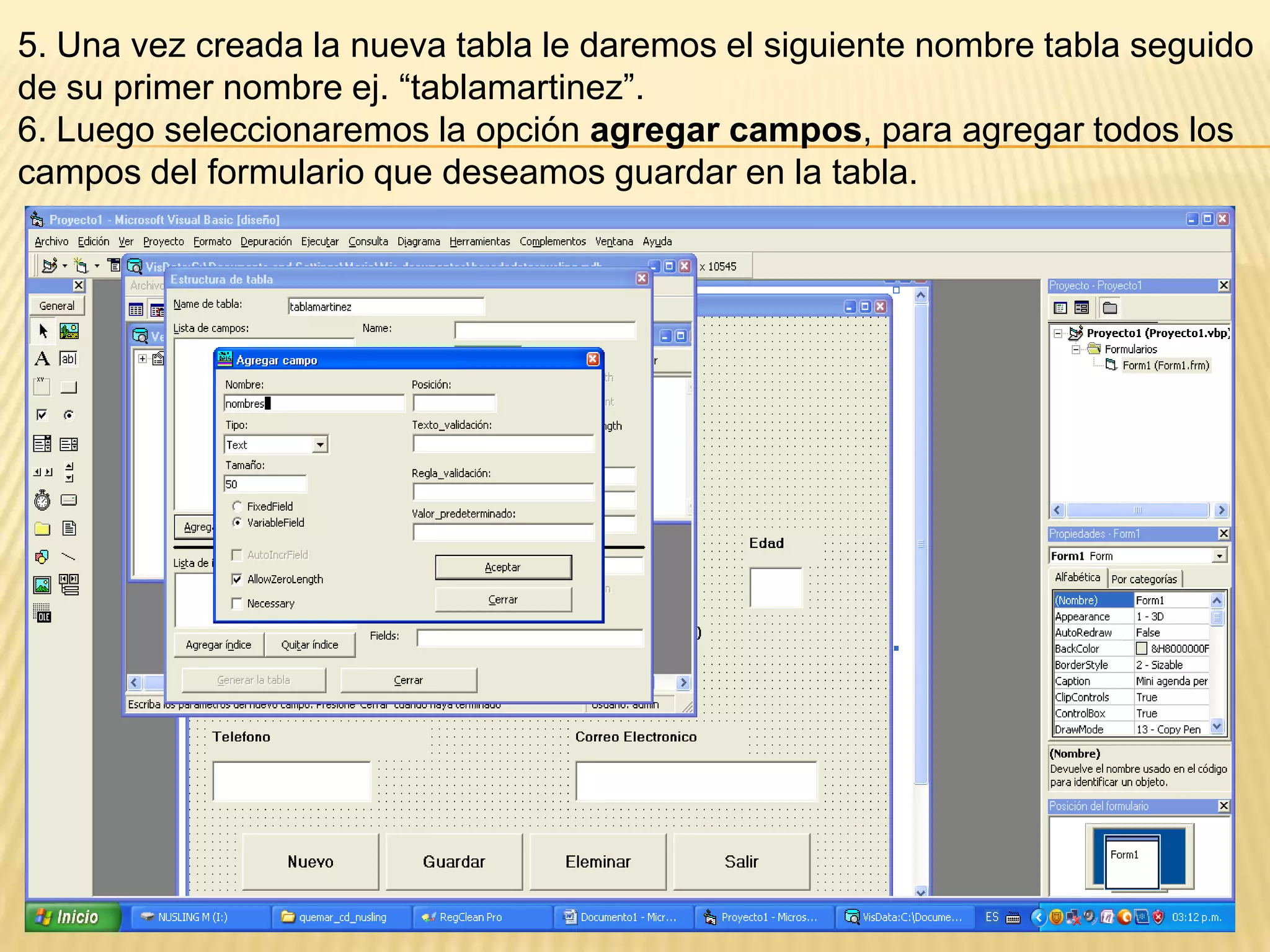Select the ComboBox control tool
The image size is (1270, 952).
(42, 444)
